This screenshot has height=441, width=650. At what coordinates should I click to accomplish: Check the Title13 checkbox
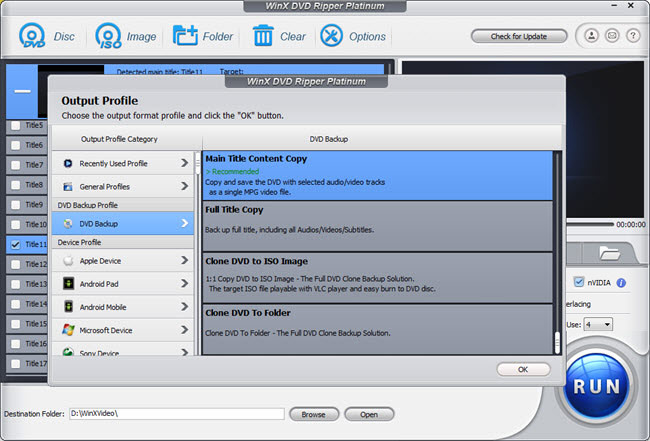click(16, 284)
